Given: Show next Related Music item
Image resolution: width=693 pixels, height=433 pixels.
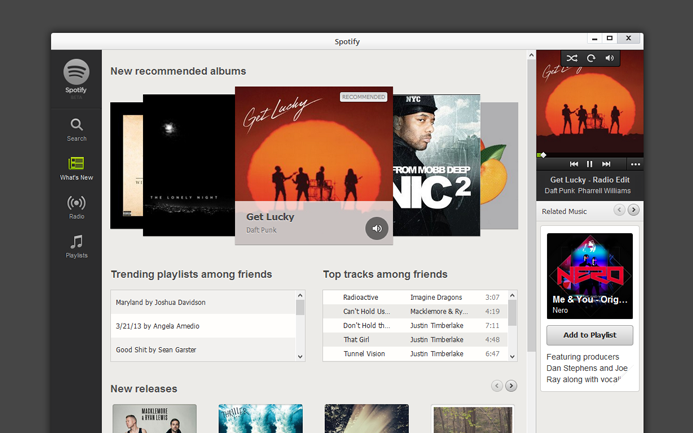Looking at the screenshot, I should 633,209.
